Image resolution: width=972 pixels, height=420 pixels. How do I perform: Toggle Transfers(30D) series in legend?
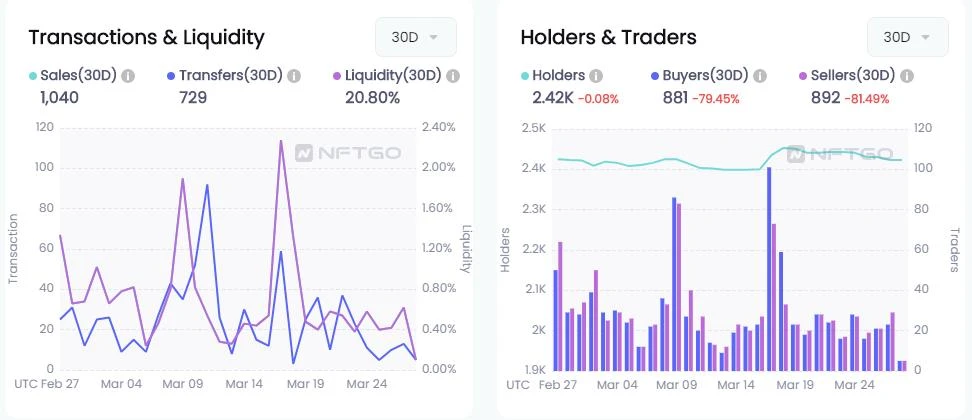(224, 76)
